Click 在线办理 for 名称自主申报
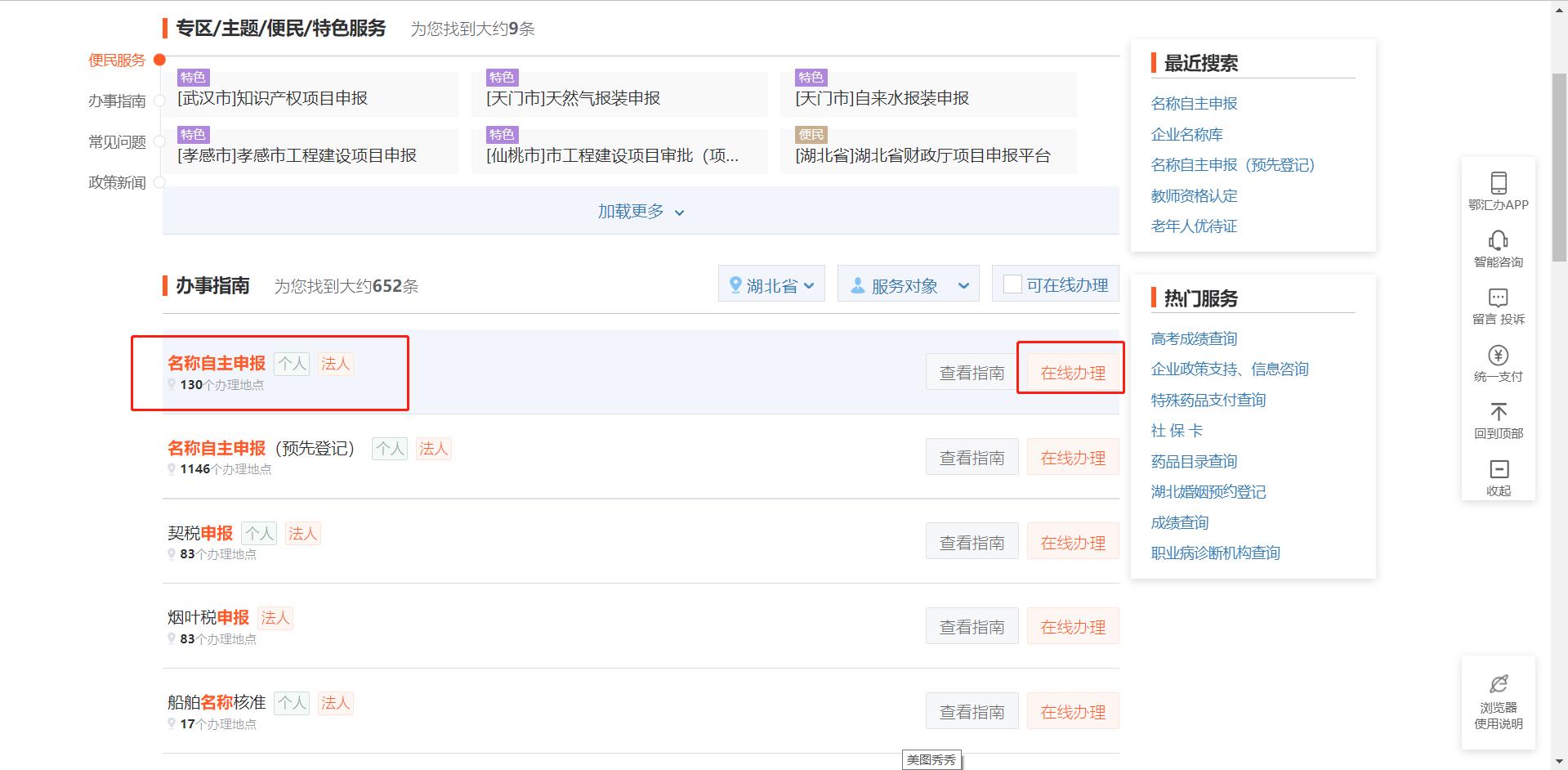The height and width of the screenshot is (770, 1568). [x=1071, y=370]
